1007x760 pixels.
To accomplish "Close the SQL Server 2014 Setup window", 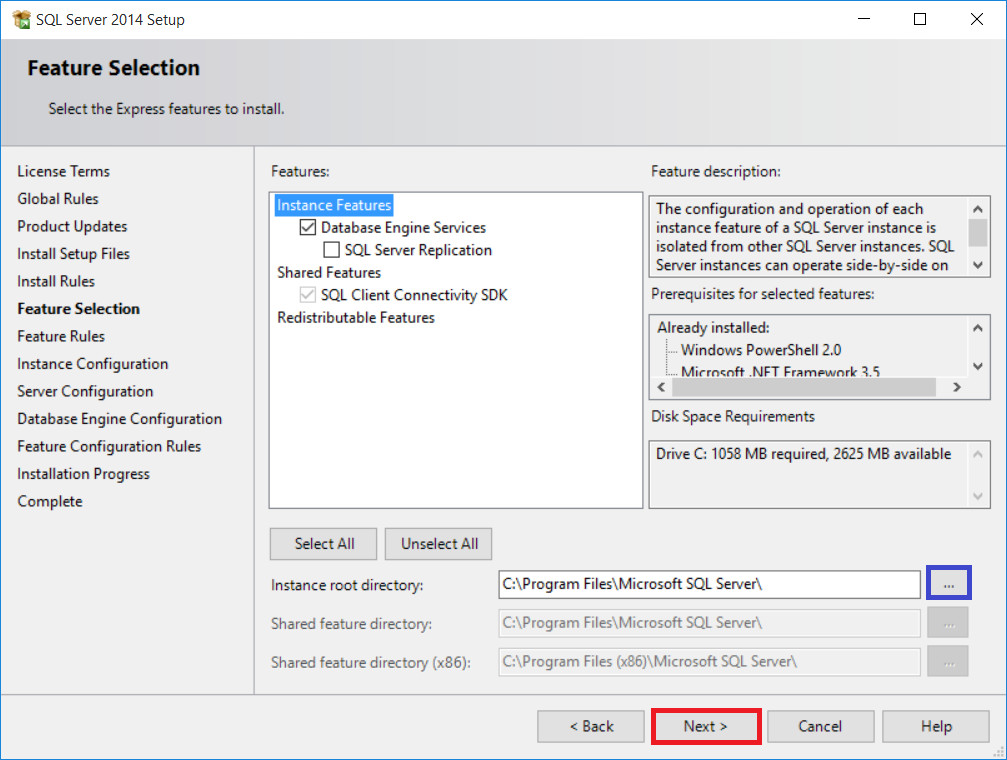I will coord(976,19).
